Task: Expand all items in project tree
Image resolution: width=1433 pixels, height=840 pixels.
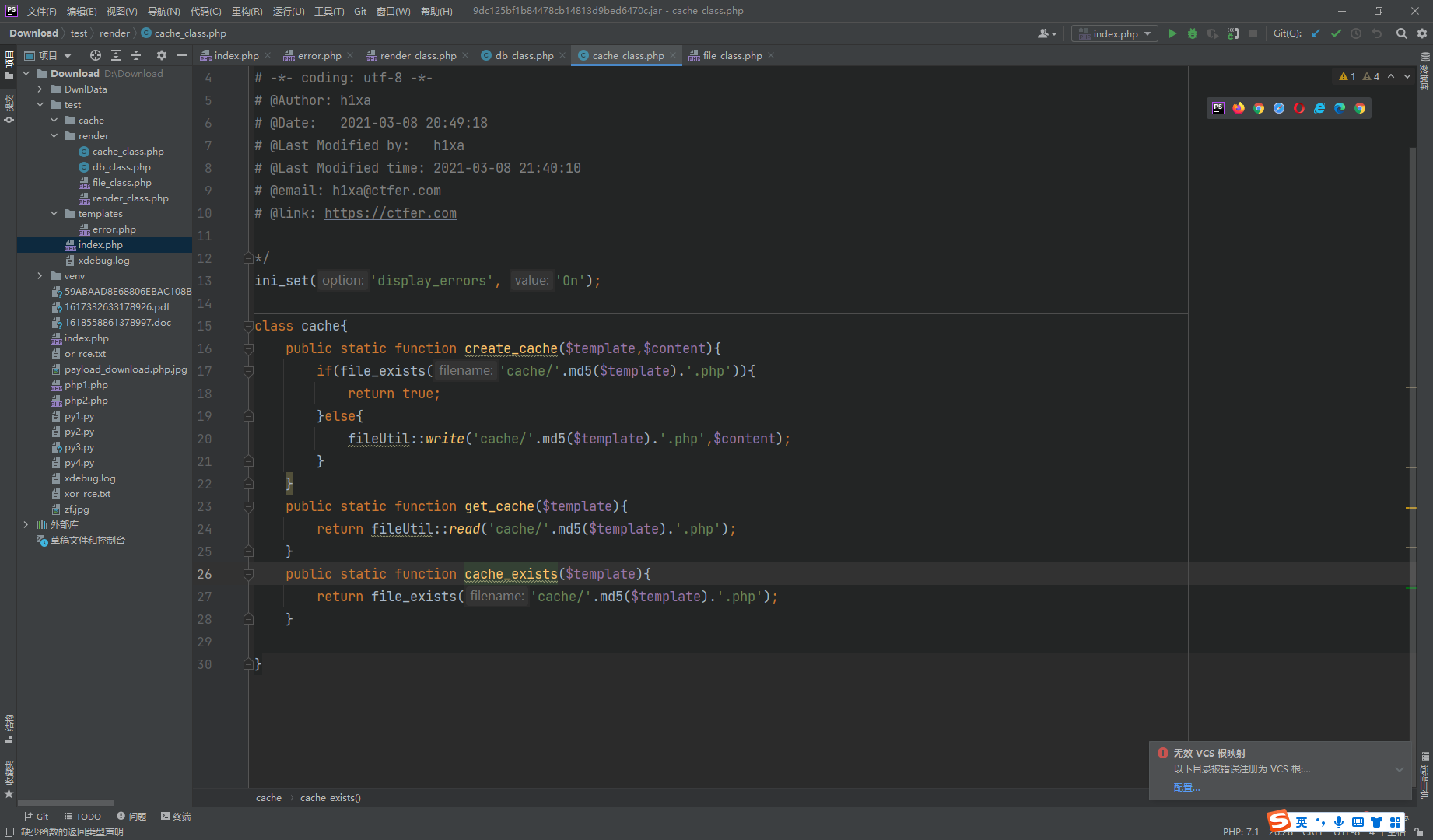Action: click(x=116, y=55)
